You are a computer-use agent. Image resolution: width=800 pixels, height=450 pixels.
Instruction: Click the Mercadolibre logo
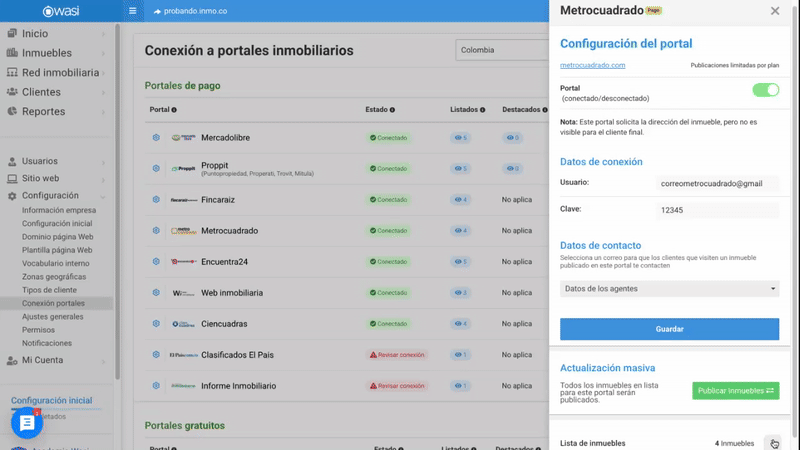point(184,137)
